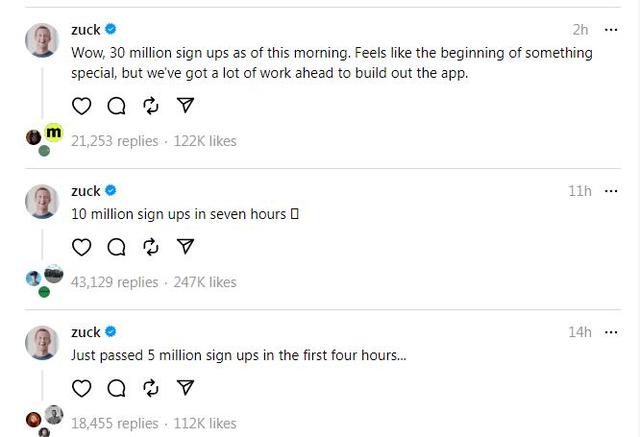Send the 5 million sign ups post

click(184, 387)
